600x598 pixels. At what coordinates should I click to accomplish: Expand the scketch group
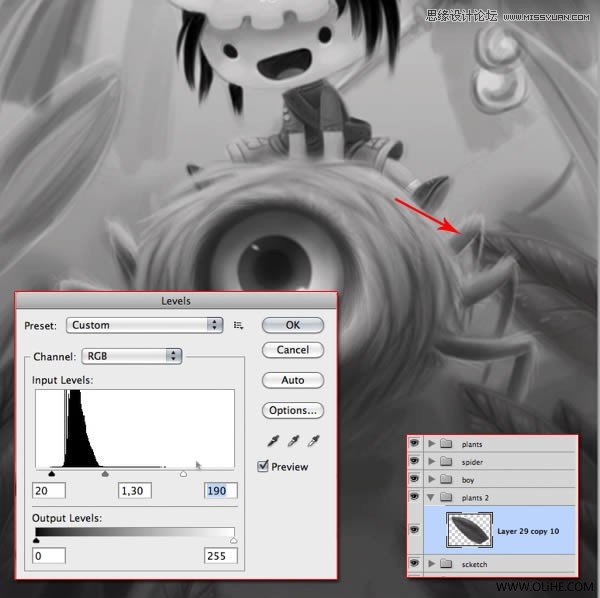tap(431, 564)
